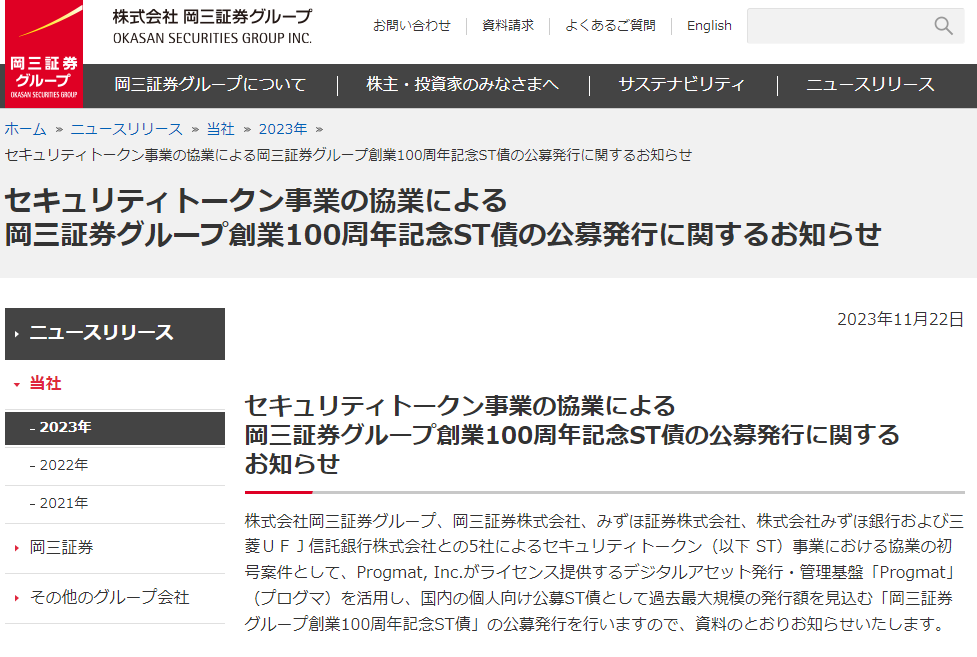Click the ニュースリリース sidebar heading
This screenshot has height=657, width=977.
pos(115,333)
